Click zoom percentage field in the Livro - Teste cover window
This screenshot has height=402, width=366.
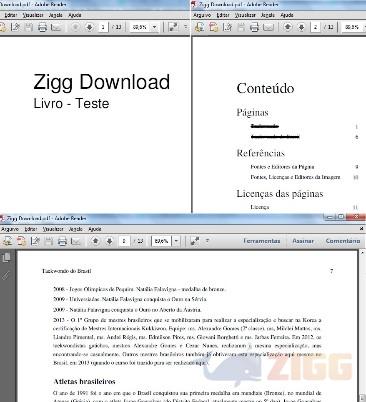pyautogui.click(x=140, y=27)
